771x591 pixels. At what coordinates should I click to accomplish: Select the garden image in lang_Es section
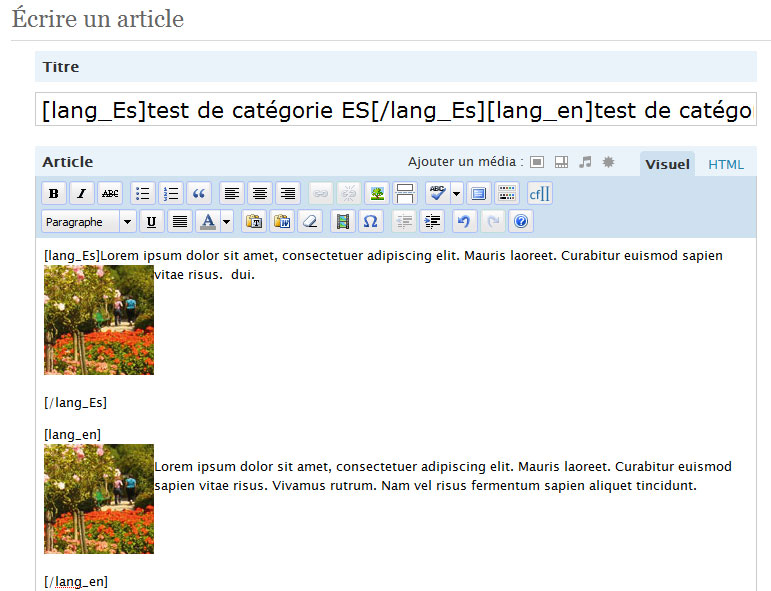click(99, 320)
